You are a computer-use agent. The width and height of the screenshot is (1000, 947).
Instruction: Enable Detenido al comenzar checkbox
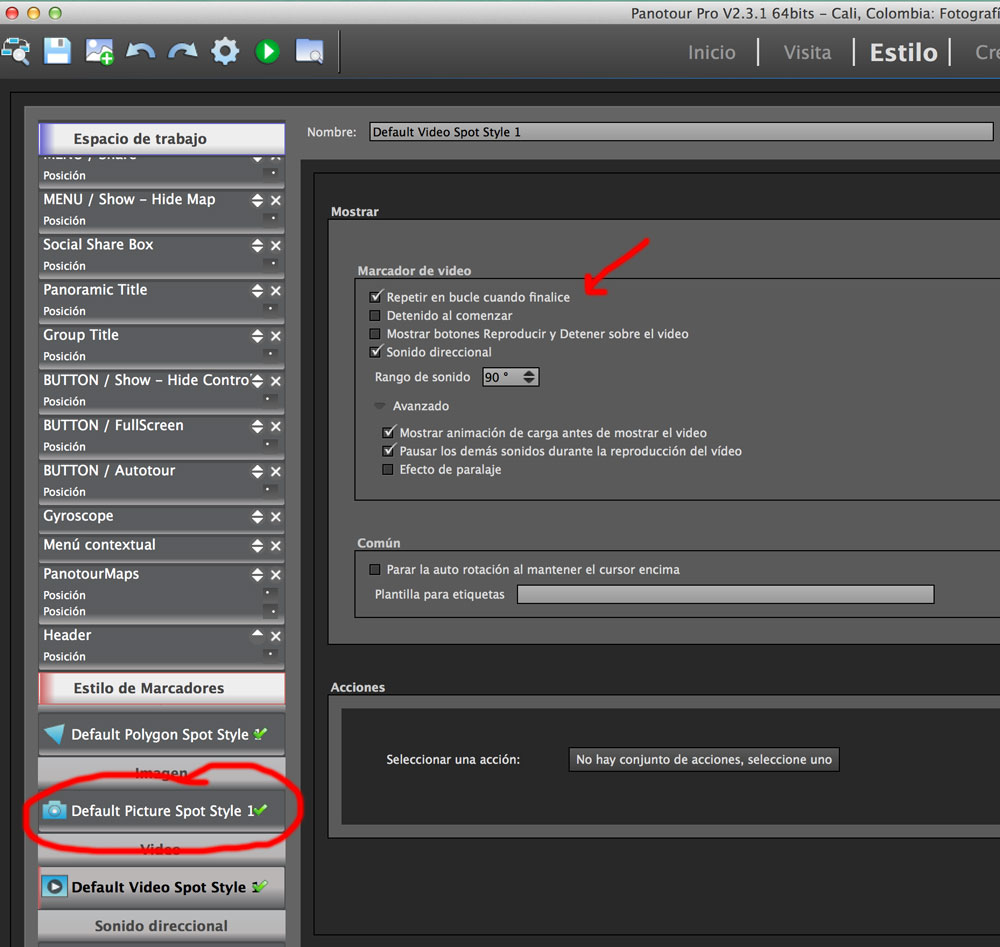pos(376,316)
